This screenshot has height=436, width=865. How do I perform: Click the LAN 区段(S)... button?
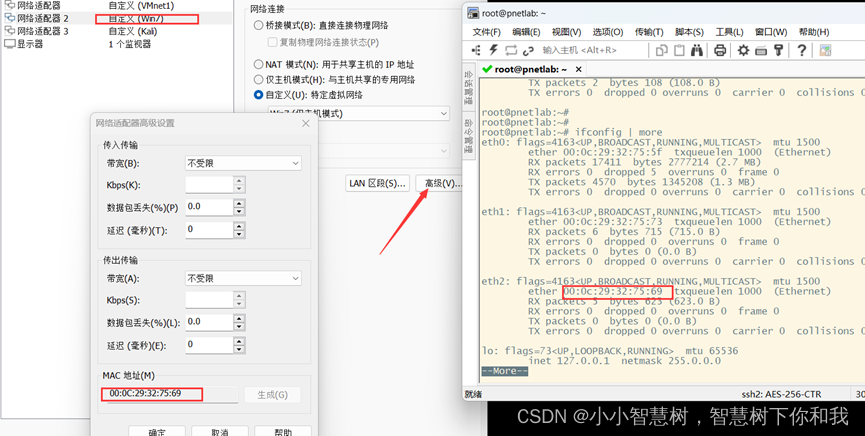pos(378,183)
